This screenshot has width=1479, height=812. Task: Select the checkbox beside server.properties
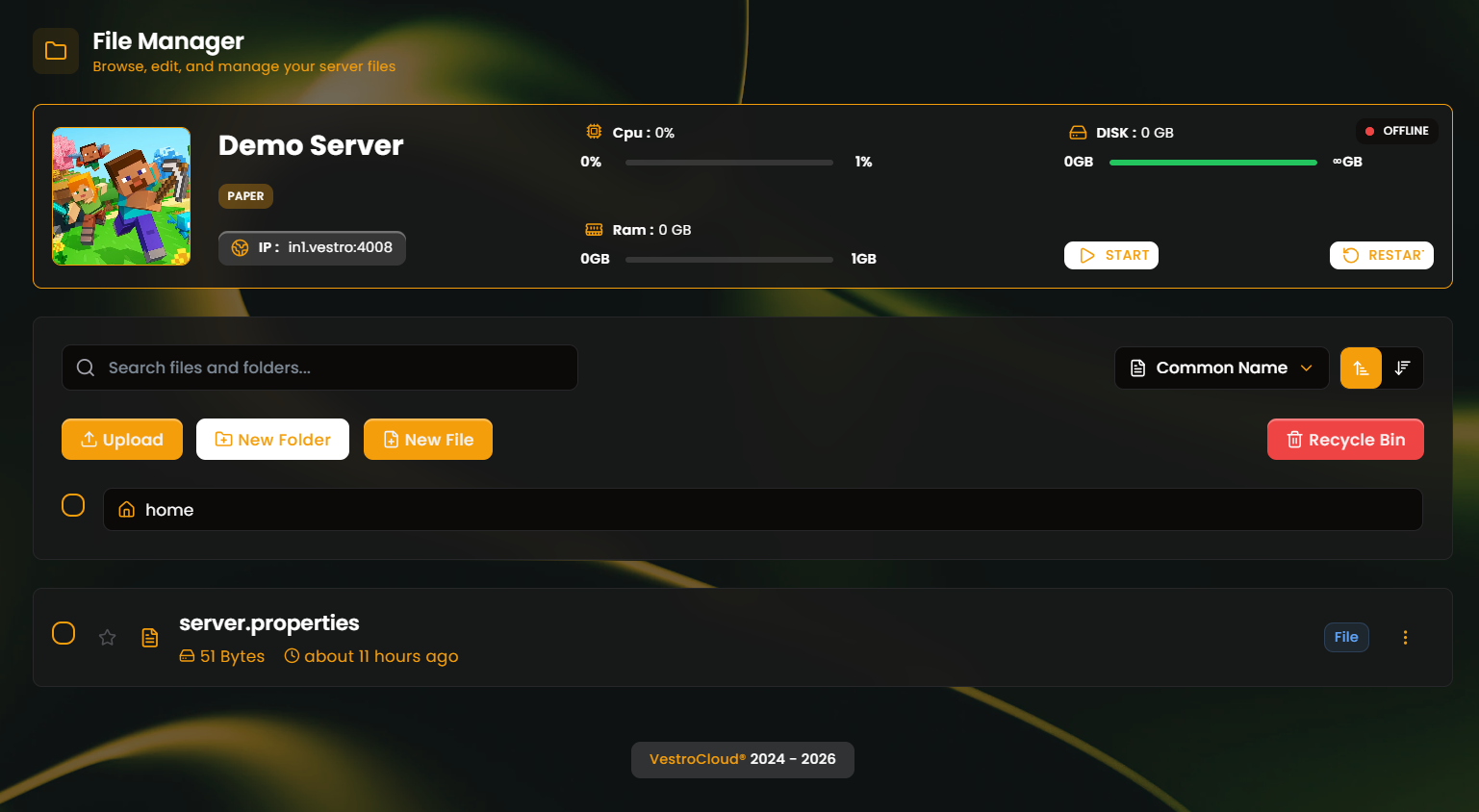click(x=64, y=633)
